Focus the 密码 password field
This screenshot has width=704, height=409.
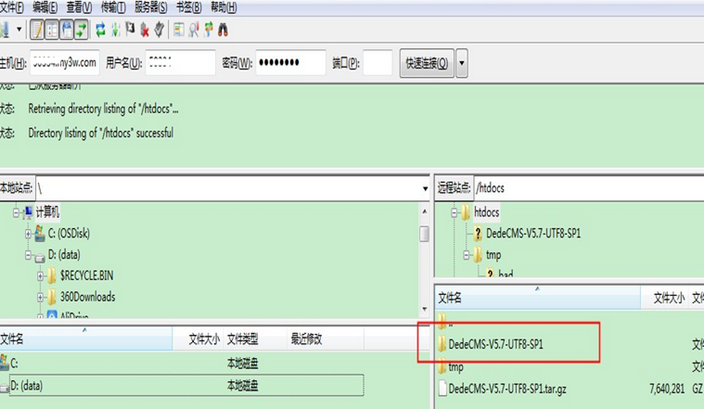click(x=291, y=62)
